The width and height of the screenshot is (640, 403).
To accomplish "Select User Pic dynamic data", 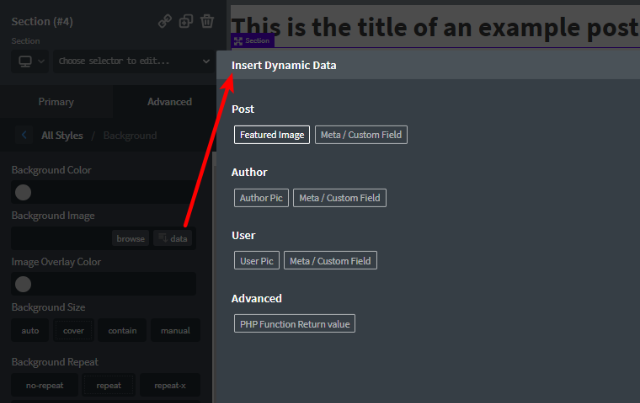I will (x=257, y=261).
